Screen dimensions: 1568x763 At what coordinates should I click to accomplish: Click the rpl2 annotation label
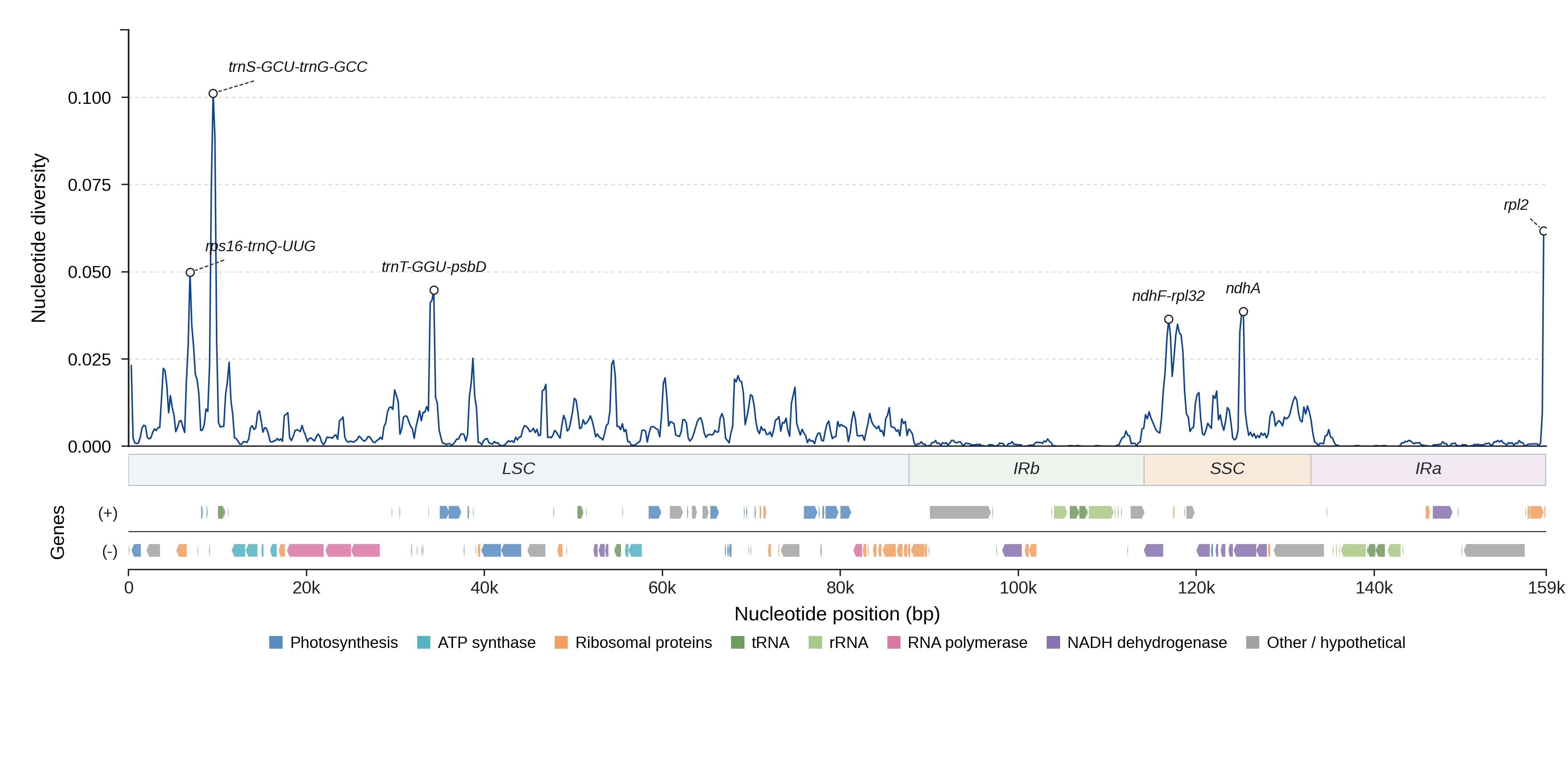tap(1516, 205)
